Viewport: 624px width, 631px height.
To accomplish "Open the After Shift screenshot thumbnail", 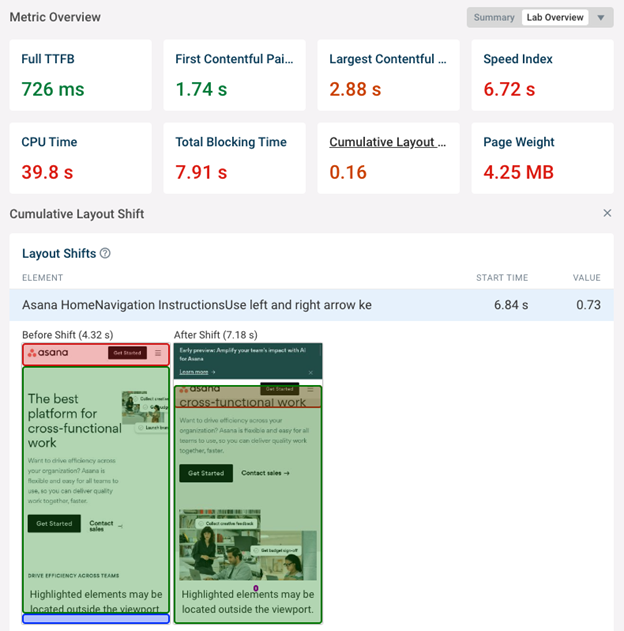I will click(x=248, y=483).
